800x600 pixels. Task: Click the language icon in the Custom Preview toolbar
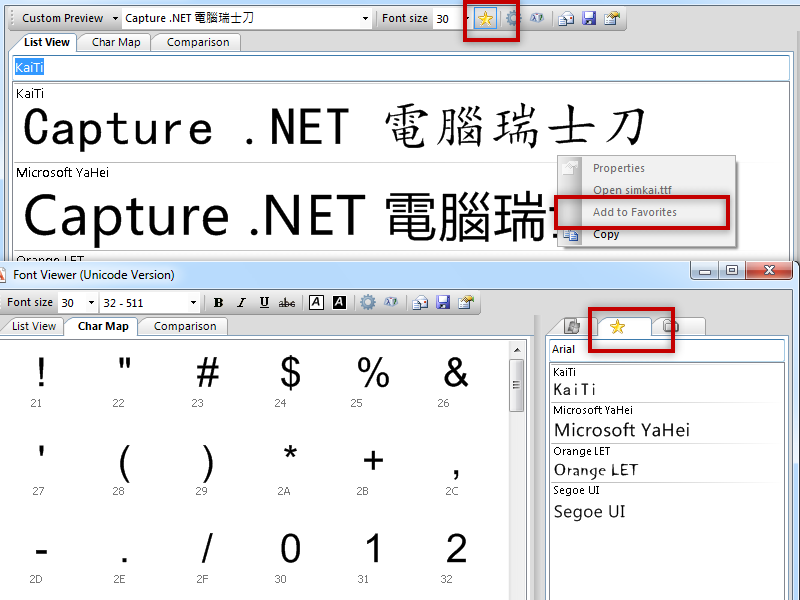click(x=537, y=18)
